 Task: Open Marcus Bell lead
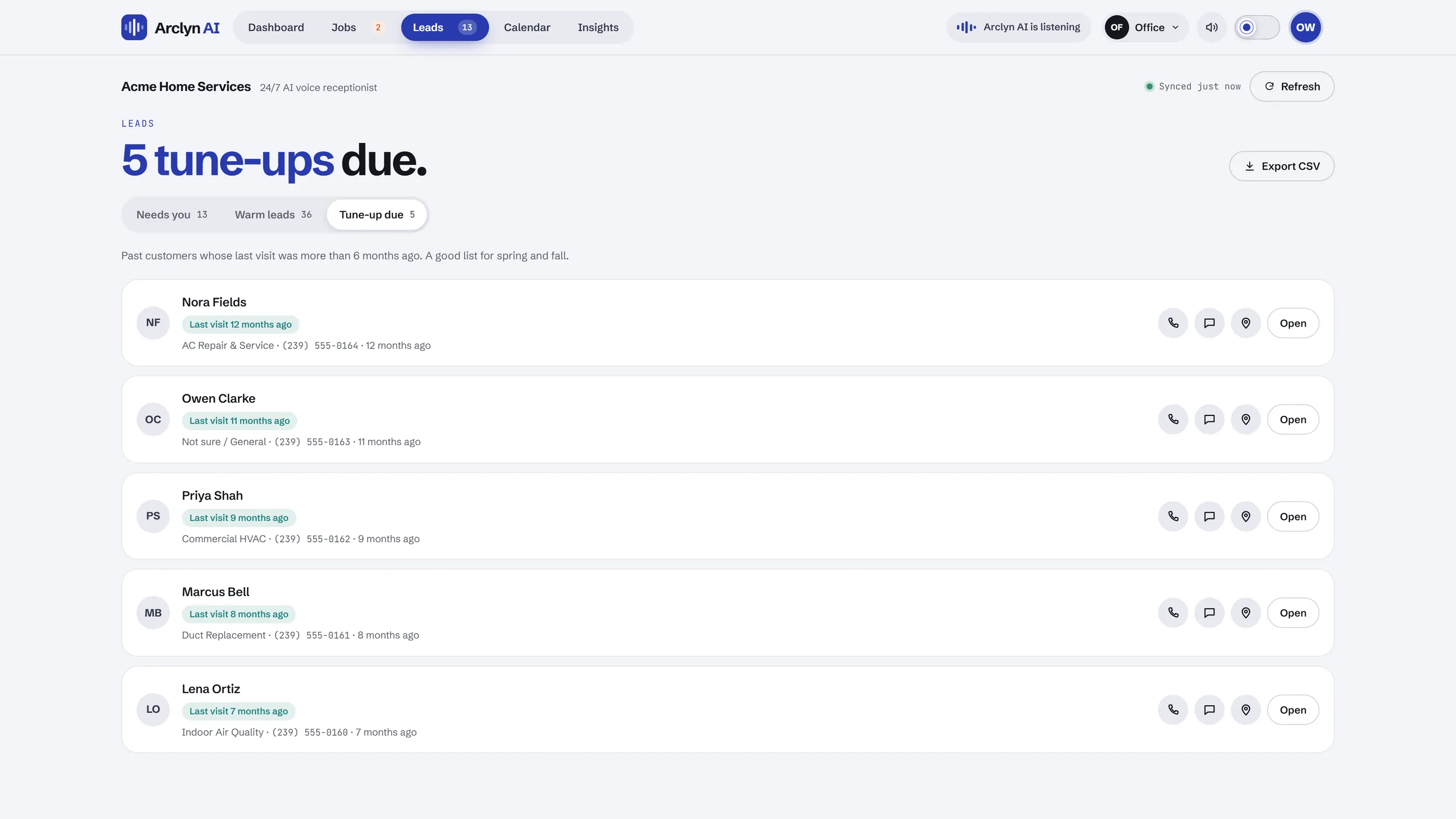[x=1293, y=613]
